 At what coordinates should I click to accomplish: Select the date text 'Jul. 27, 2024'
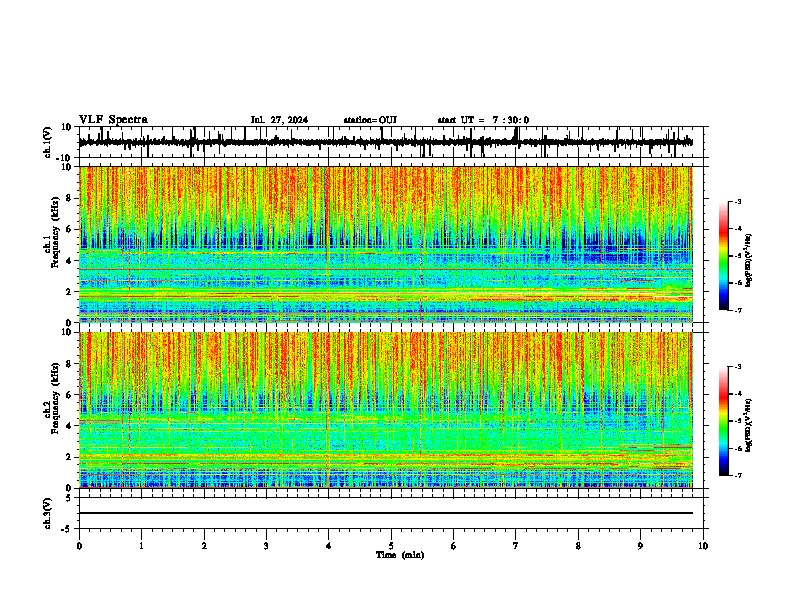(279, 120)
